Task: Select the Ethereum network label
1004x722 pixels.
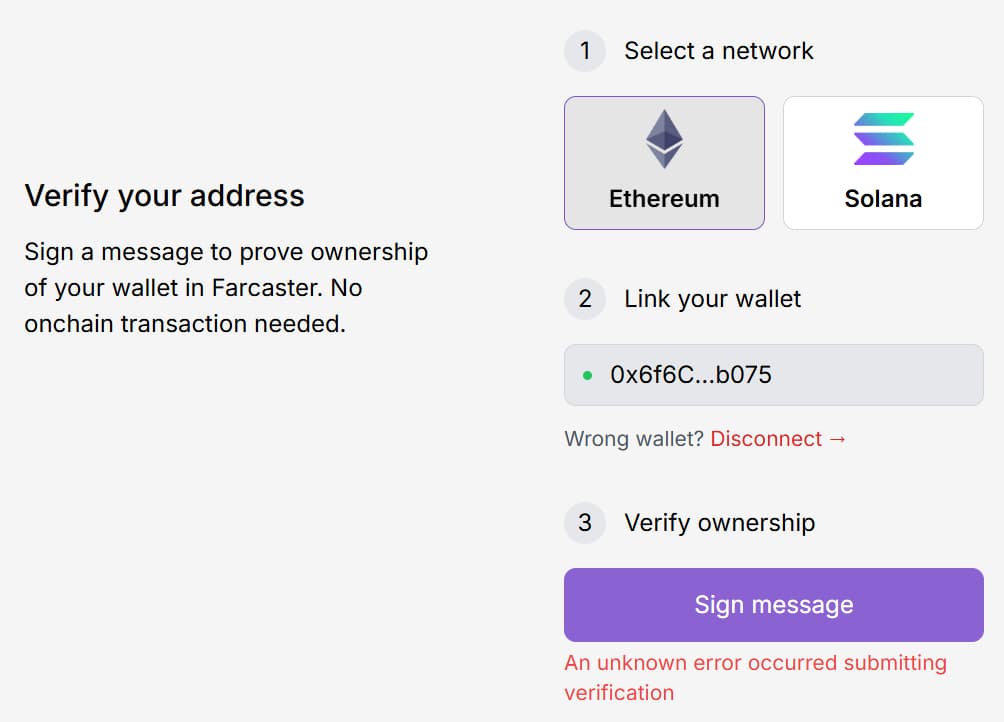Action: click(x=664, y=198)
